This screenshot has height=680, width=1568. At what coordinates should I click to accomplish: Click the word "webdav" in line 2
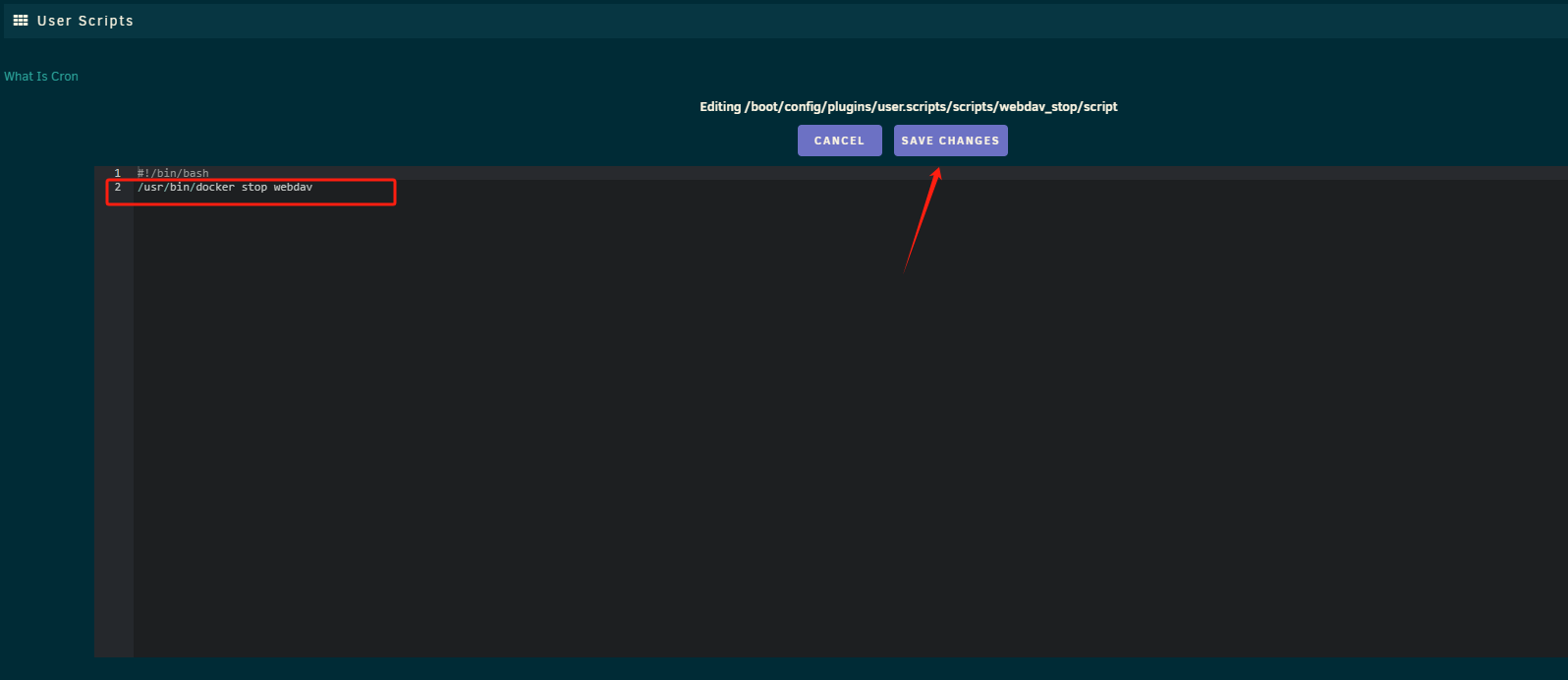(293, 187)
